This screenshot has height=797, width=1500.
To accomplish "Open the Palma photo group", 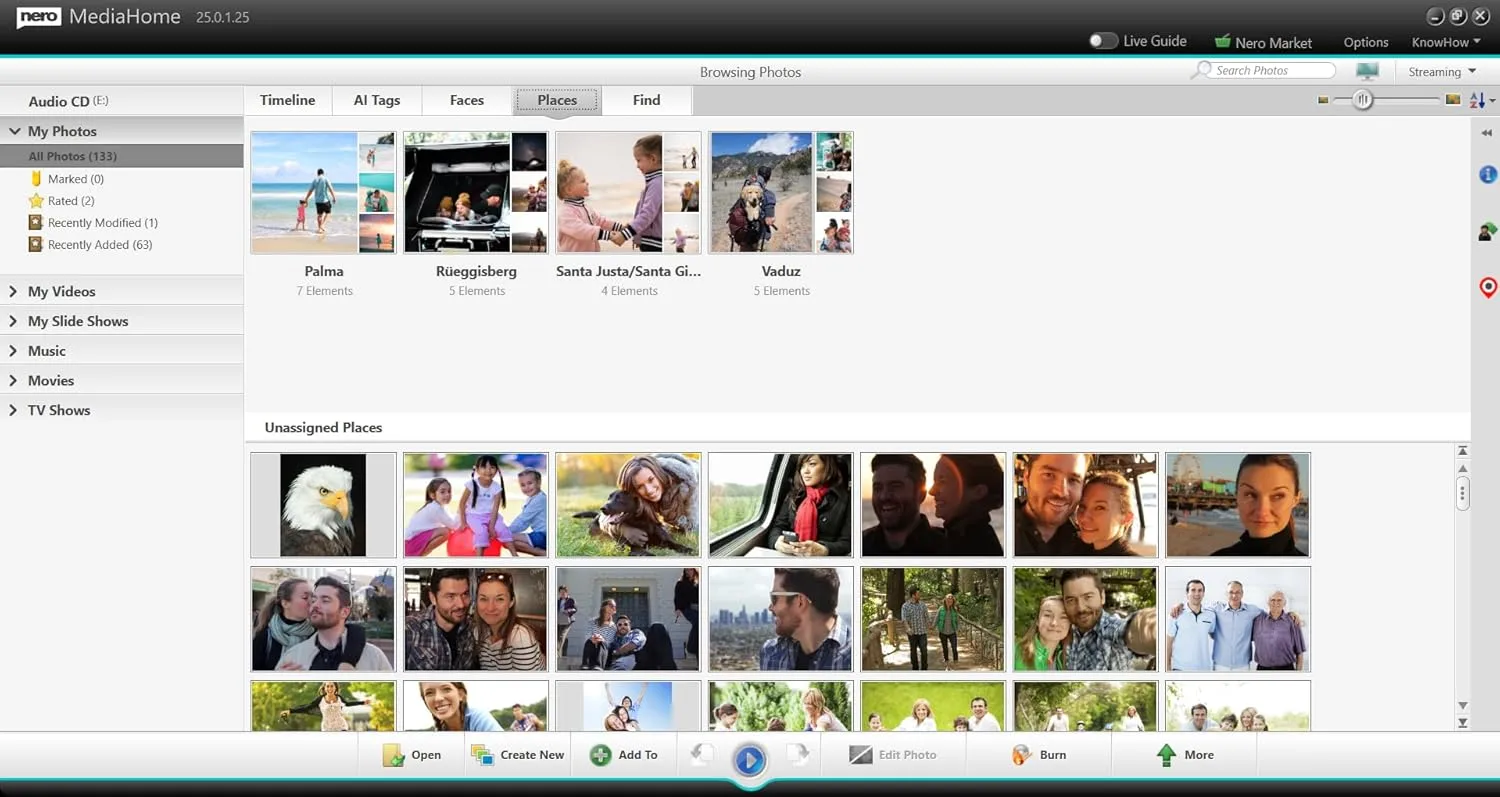I will pos(324,192).
